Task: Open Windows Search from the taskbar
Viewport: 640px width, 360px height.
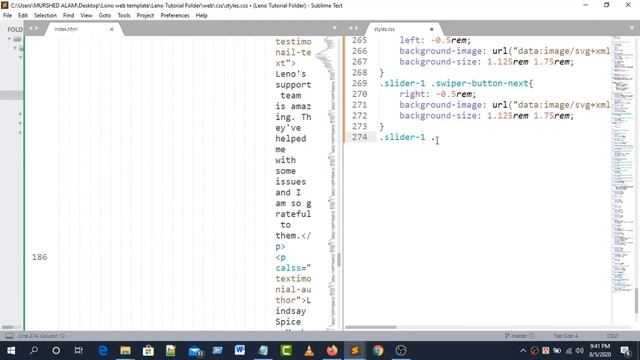Action: [34, 351]
